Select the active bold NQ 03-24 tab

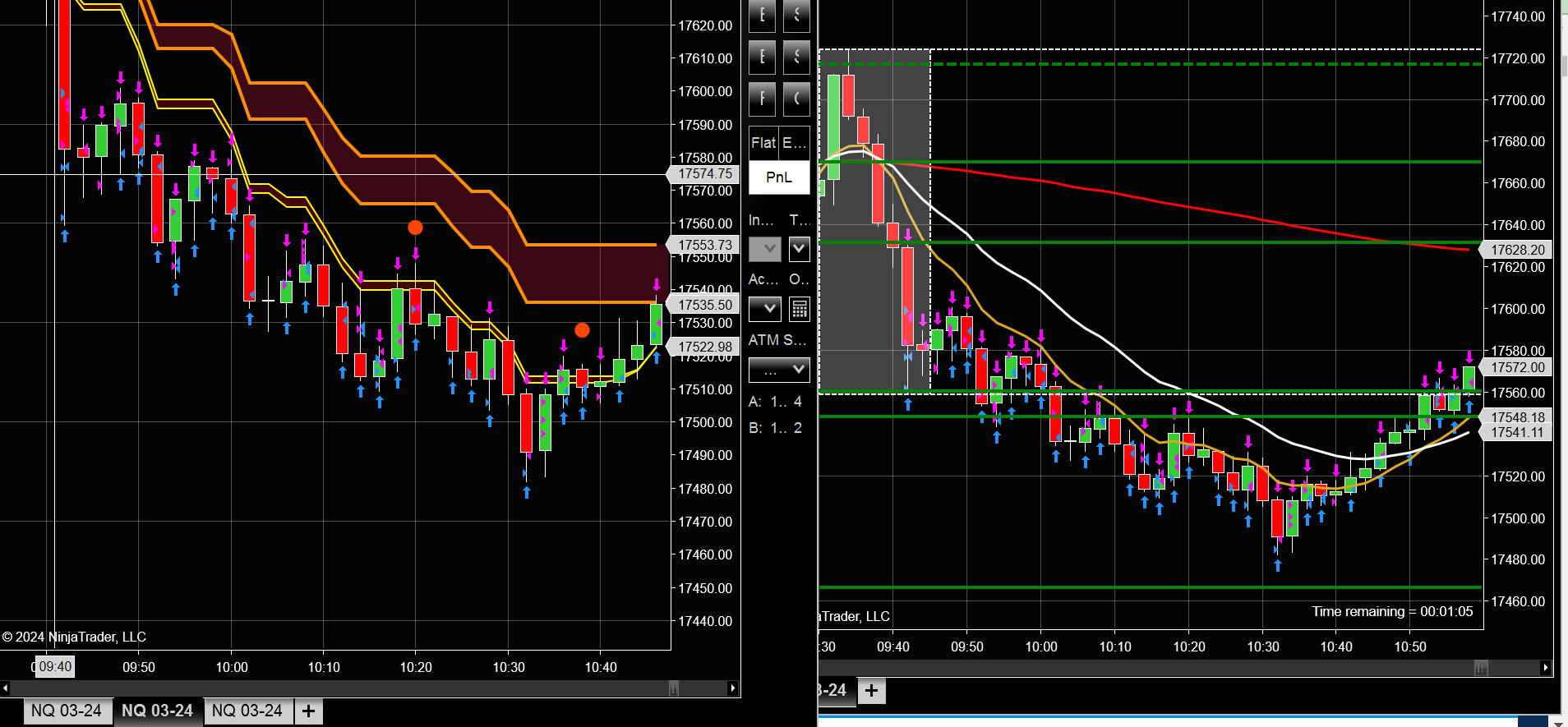(157, 711)
